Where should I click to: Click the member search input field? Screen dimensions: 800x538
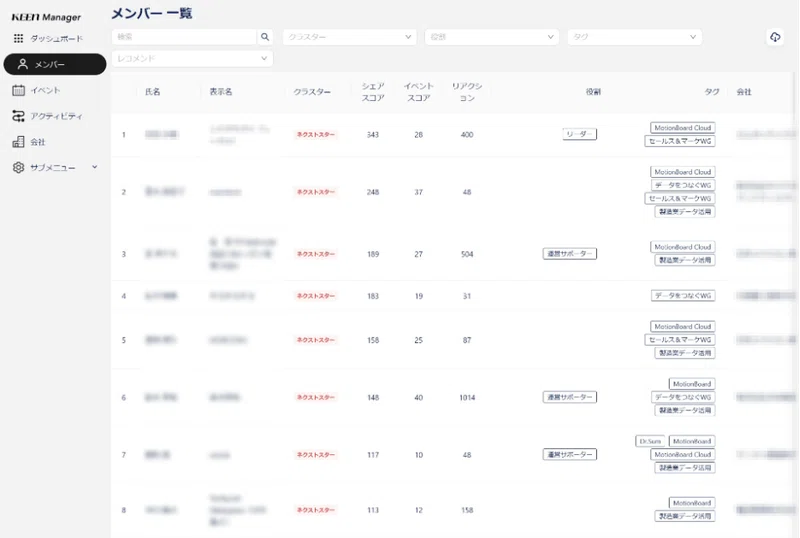pos(184,37)
